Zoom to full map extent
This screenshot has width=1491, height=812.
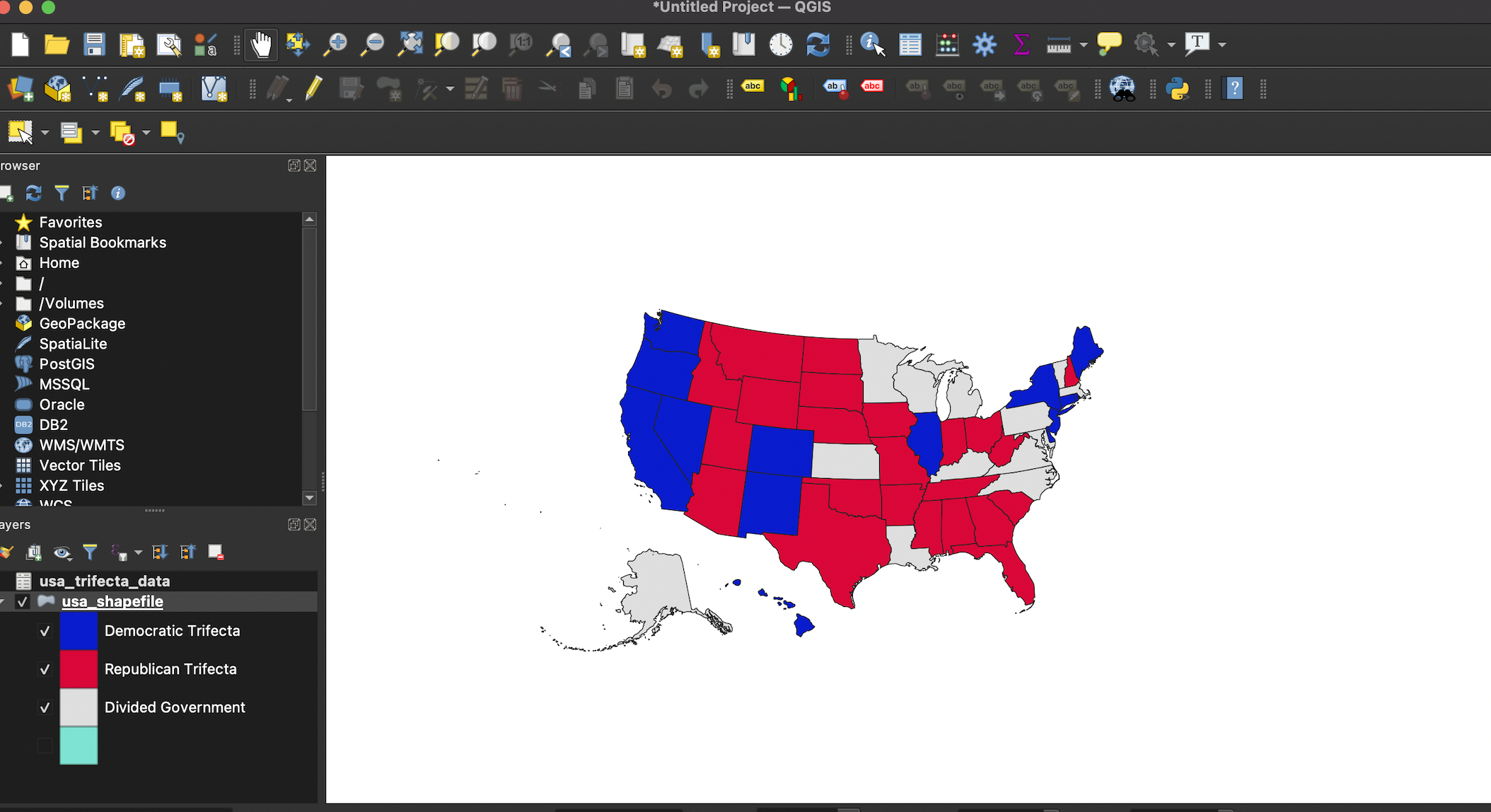[409, 44]
